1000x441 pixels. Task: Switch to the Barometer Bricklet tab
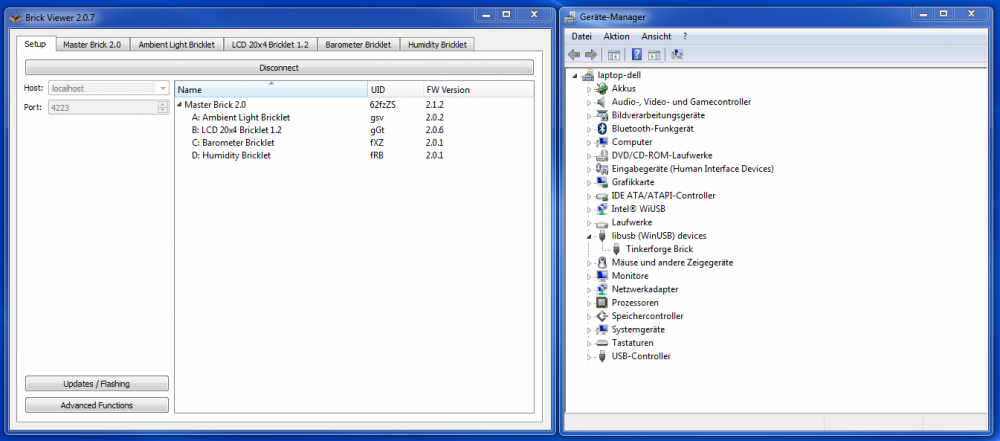tap(357, 45)
